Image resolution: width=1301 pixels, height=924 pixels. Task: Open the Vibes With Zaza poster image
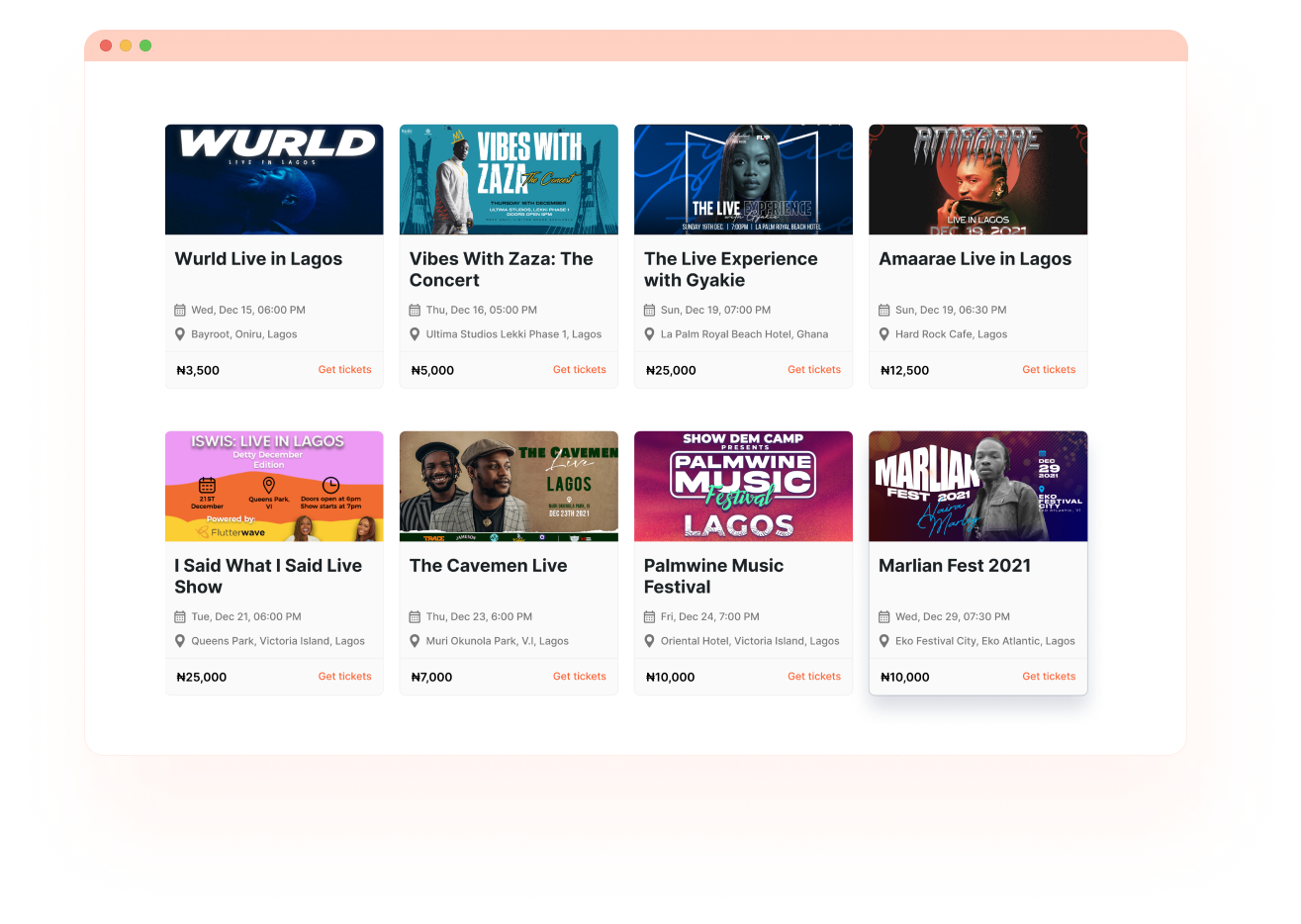click(509, 179)
